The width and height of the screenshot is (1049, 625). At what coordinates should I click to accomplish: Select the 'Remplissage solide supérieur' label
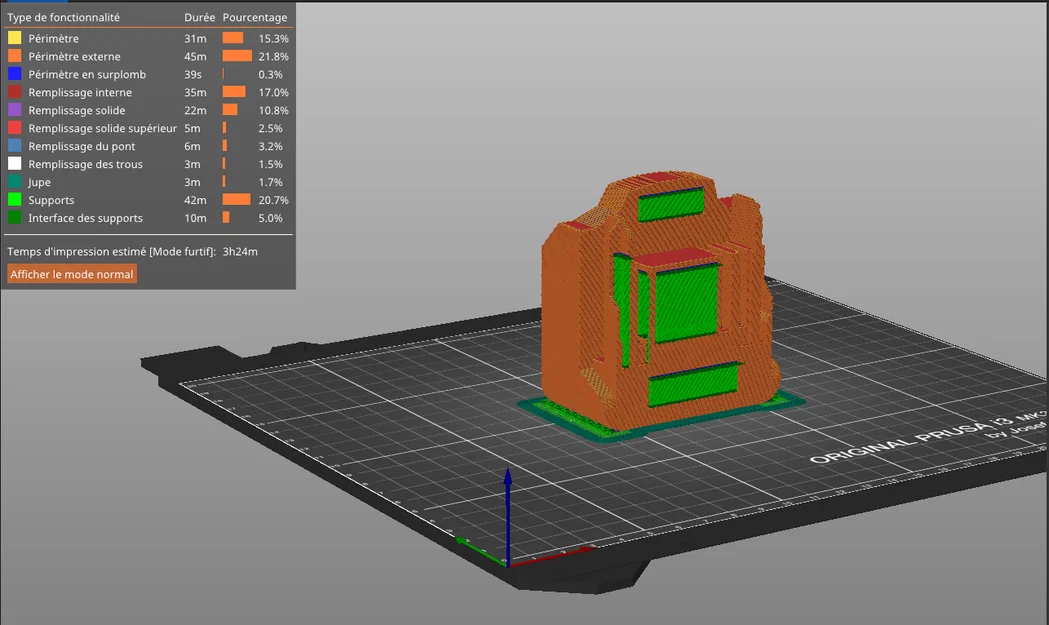tap(102, 128)
